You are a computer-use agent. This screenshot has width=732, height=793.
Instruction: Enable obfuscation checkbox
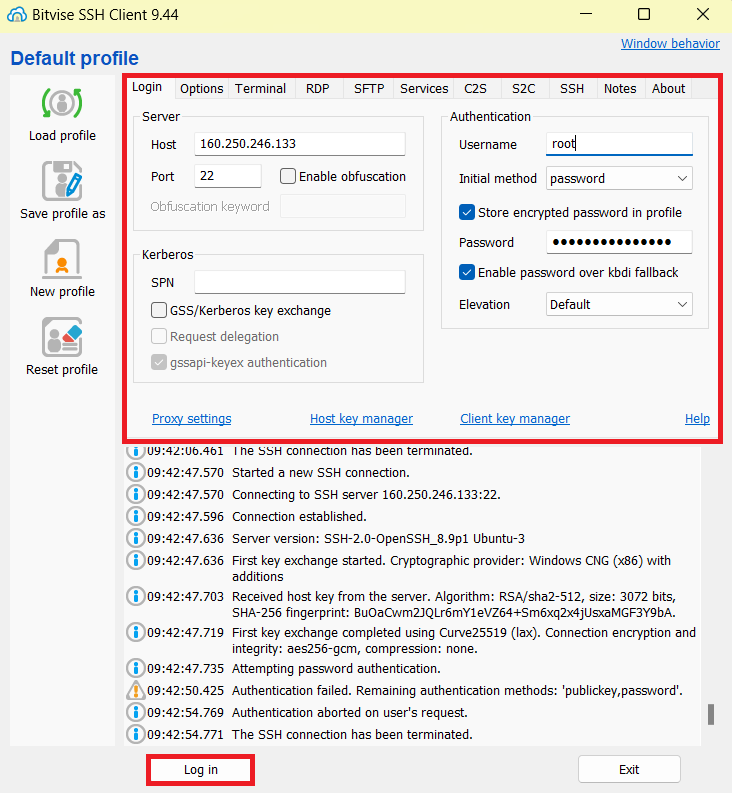[x=288, y=176]
